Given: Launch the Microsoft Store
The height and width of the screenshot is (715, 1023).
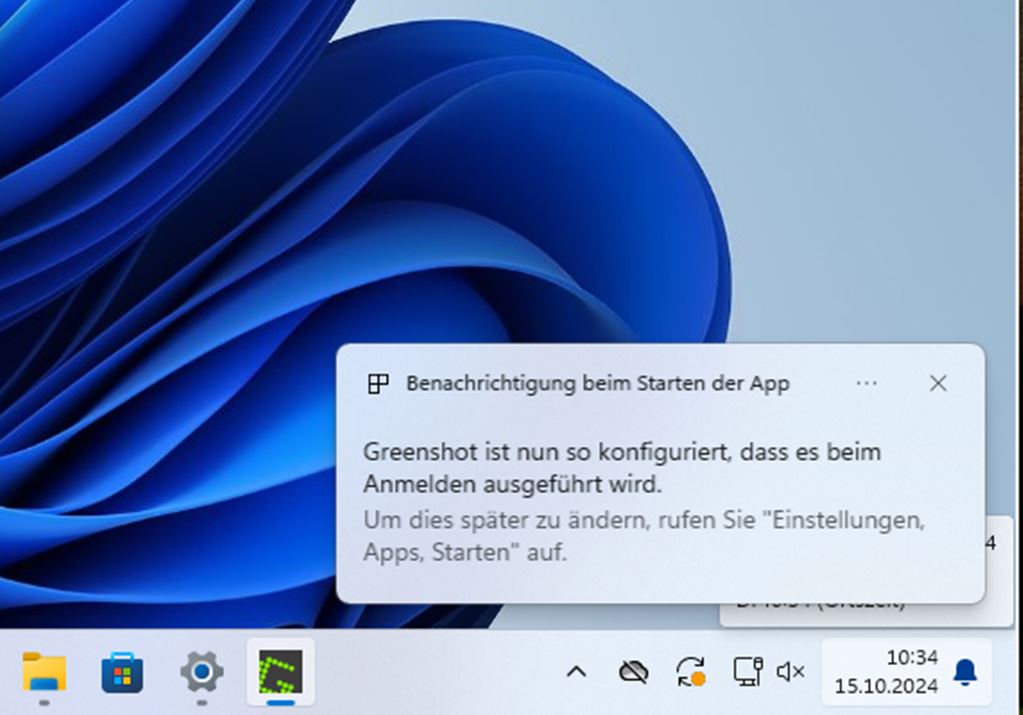Looking at the screenshot, I should tap(122, 673).
